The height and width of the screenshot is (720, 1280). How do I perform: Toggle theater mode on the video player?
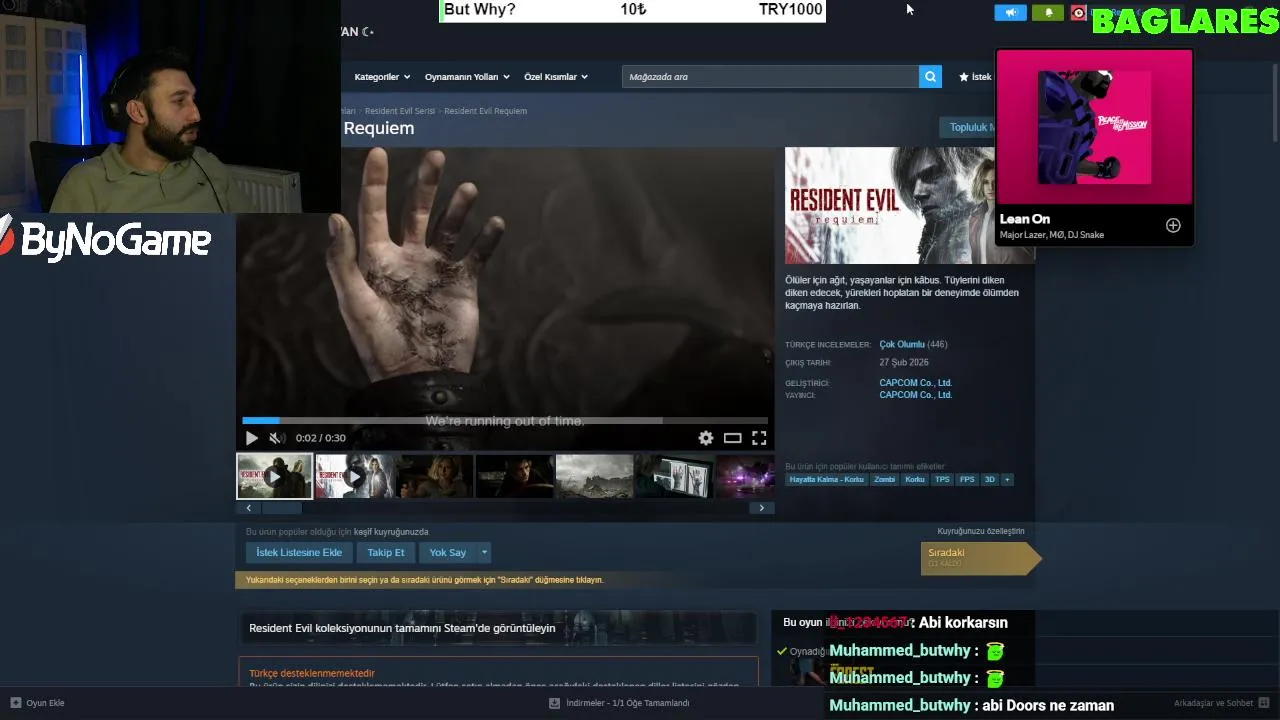732,438
